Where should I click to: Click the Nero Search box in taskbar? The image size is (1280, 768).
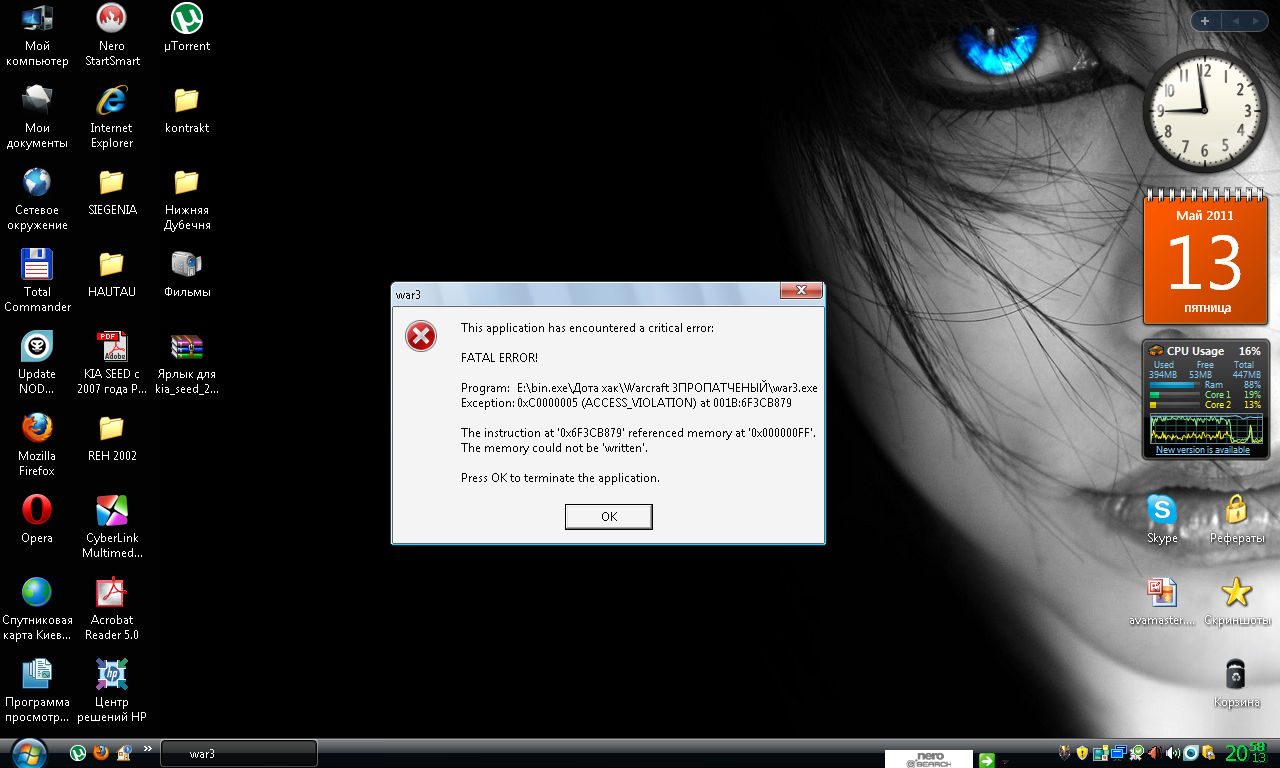tap(929, 759)
